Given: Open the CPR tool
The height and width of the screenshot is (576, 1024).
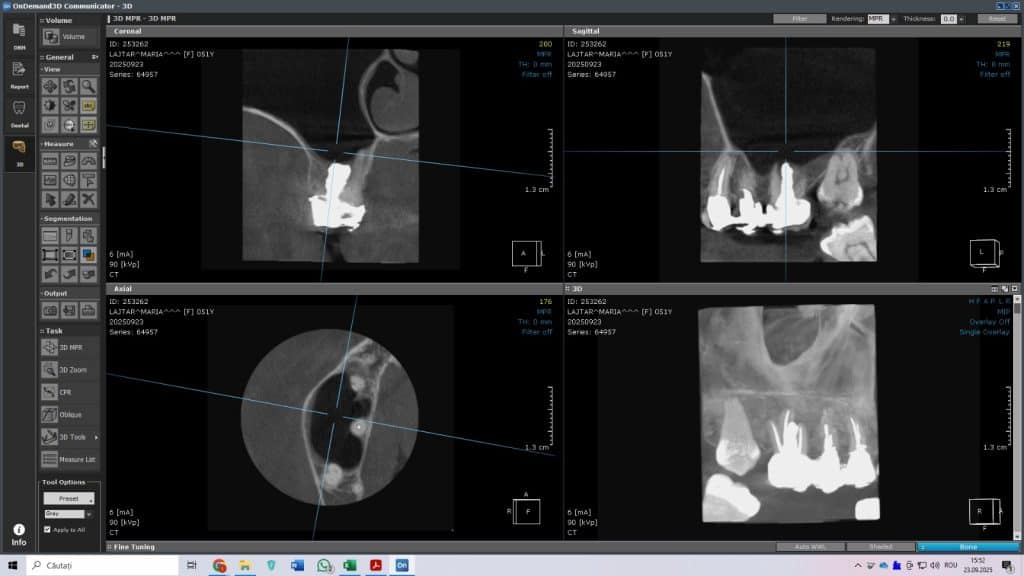Looking at the screenshot, I should click(60, 392).
